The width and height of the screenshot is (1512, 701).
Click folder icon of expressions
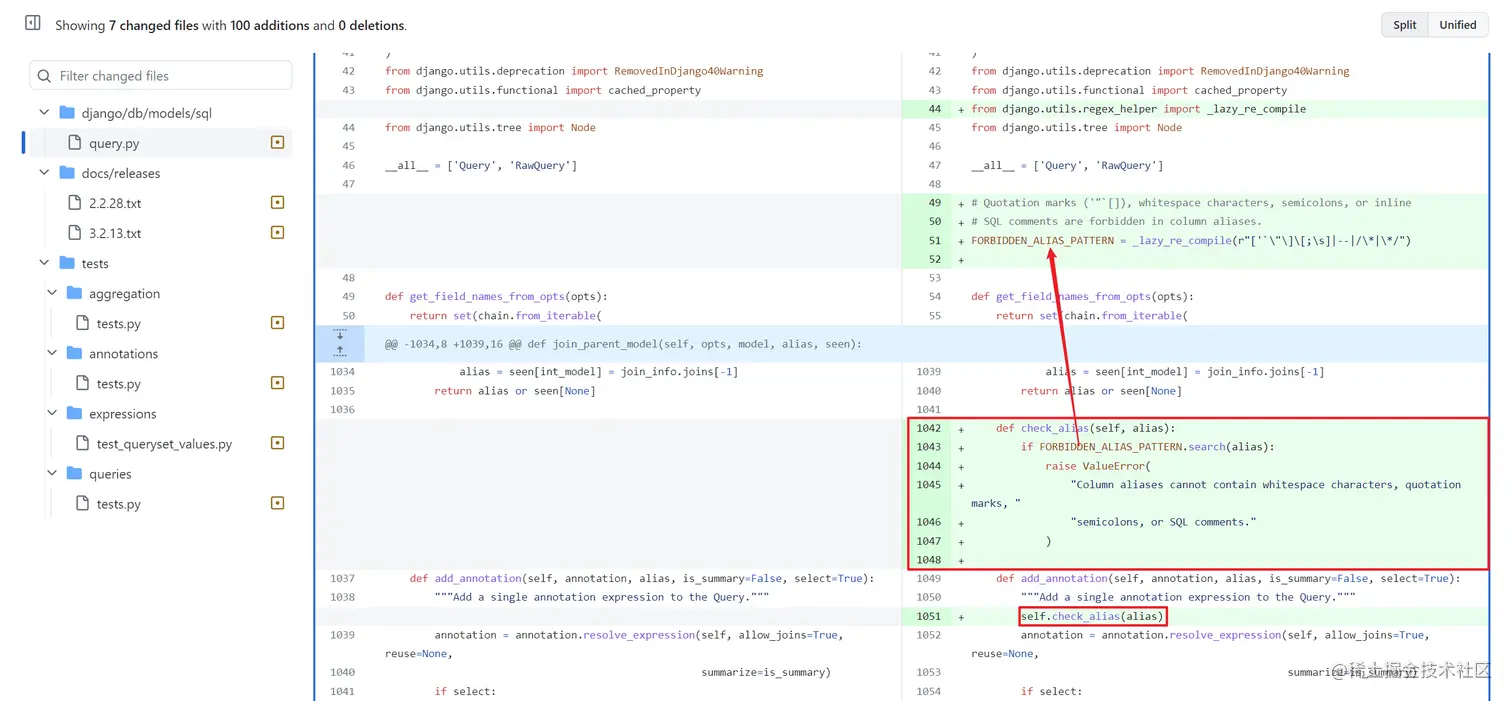pyautogui.click(x=74, y=413)
